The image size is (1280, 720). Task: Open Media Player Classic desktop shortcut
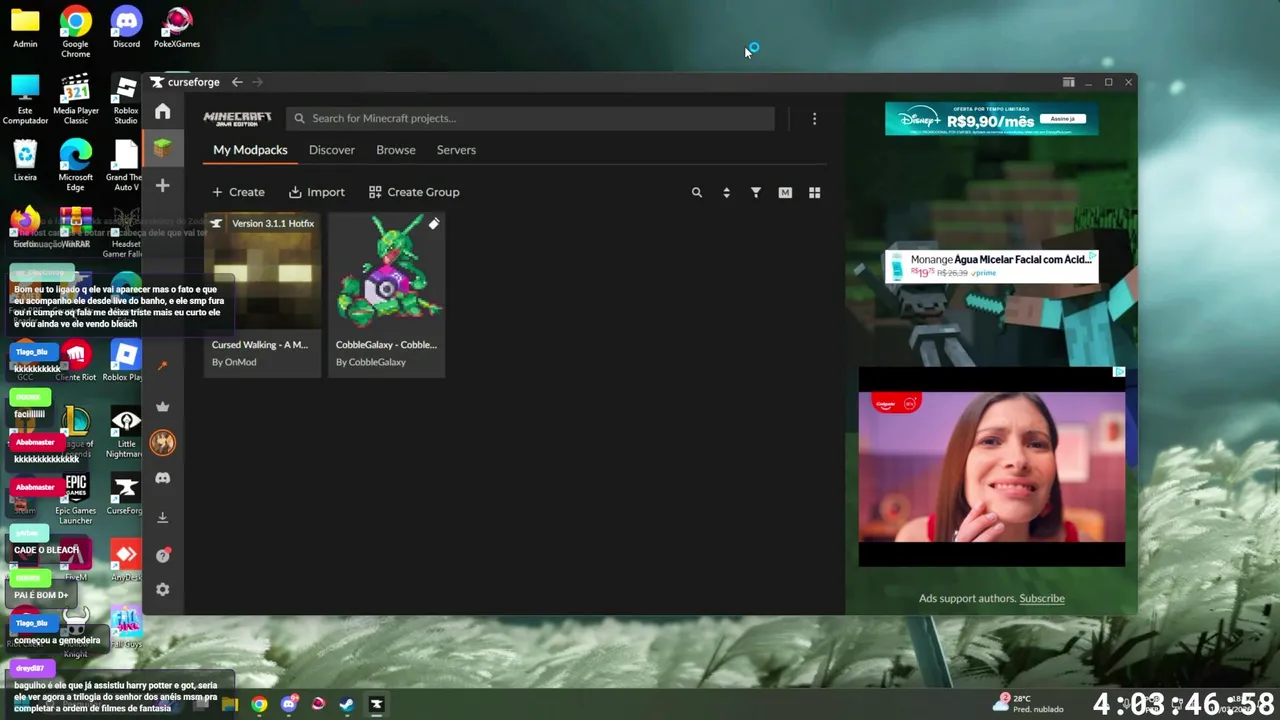point(76,99)
